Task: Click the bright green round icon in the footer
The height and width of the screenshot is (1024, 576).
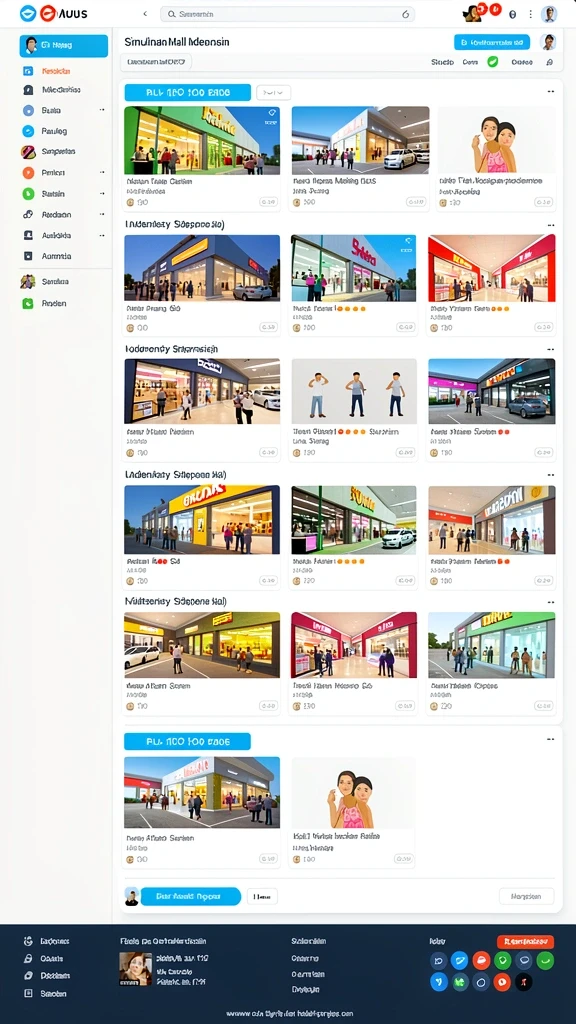Action: 545,960
